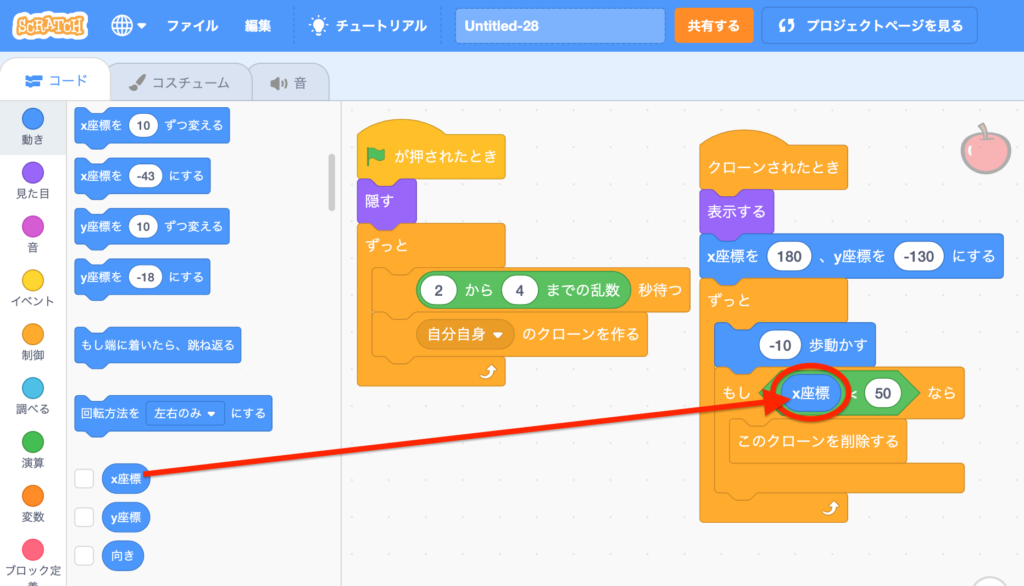Click the 向き reporter block in palette
Image resolution: width=1024 pixels, height=586 pixels.
[123, 556]
